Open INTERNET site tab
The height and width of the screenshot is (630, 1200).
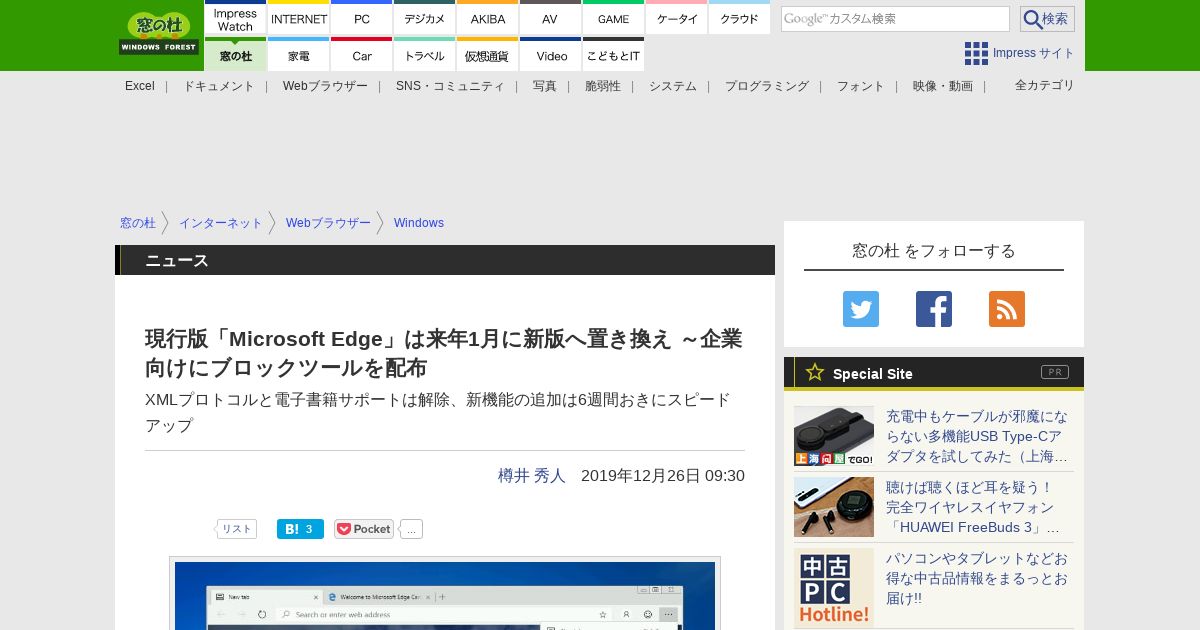(x=299, y=19)
